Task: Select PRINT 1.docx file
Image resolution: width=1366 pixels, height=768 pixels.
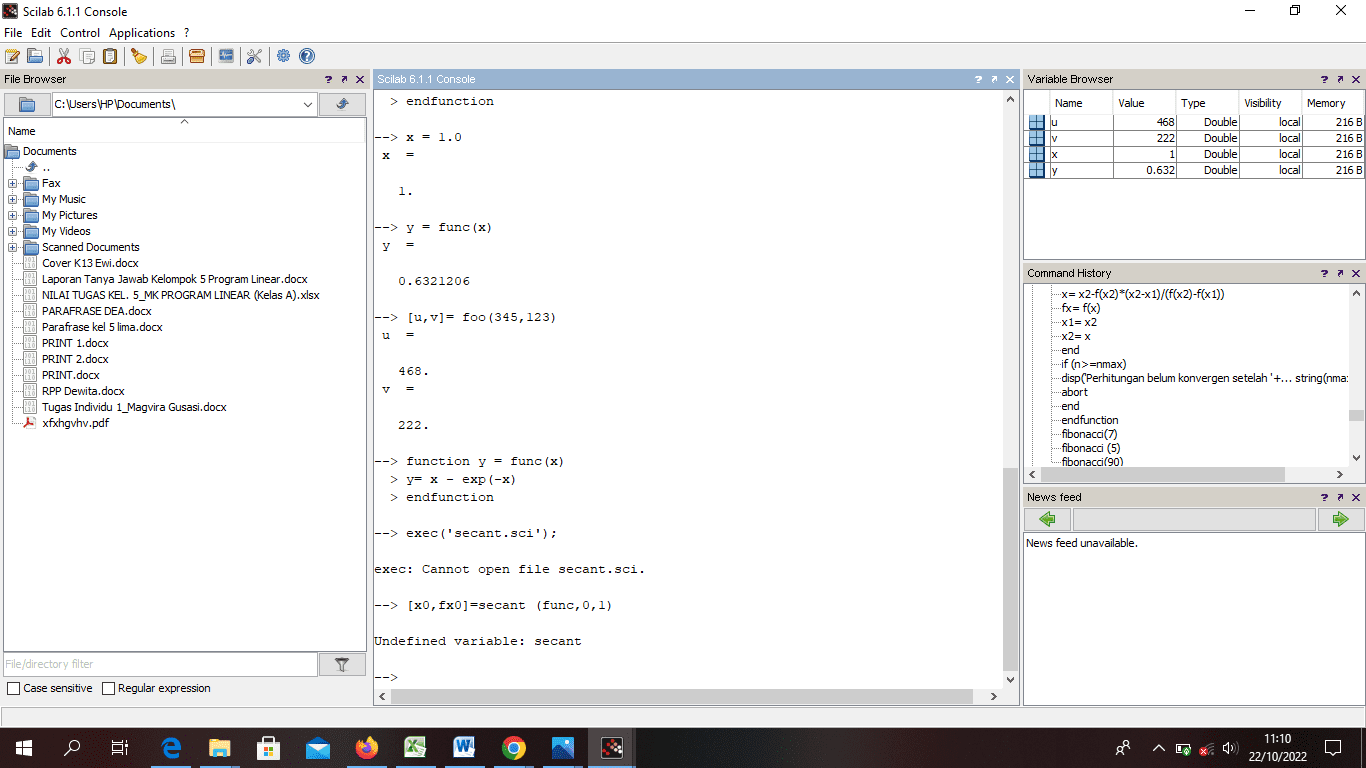Action: pos(75,343)
